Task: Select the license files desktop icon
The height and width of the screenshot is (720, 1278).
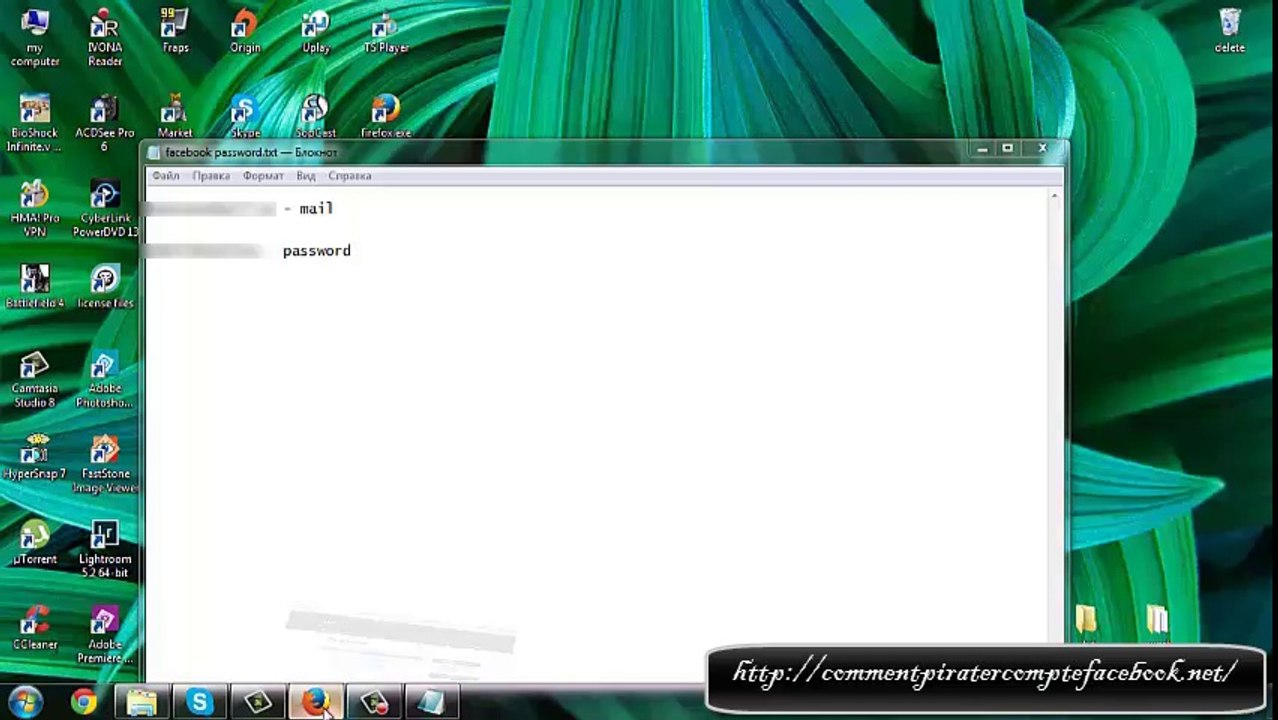Action: [105, 286]
